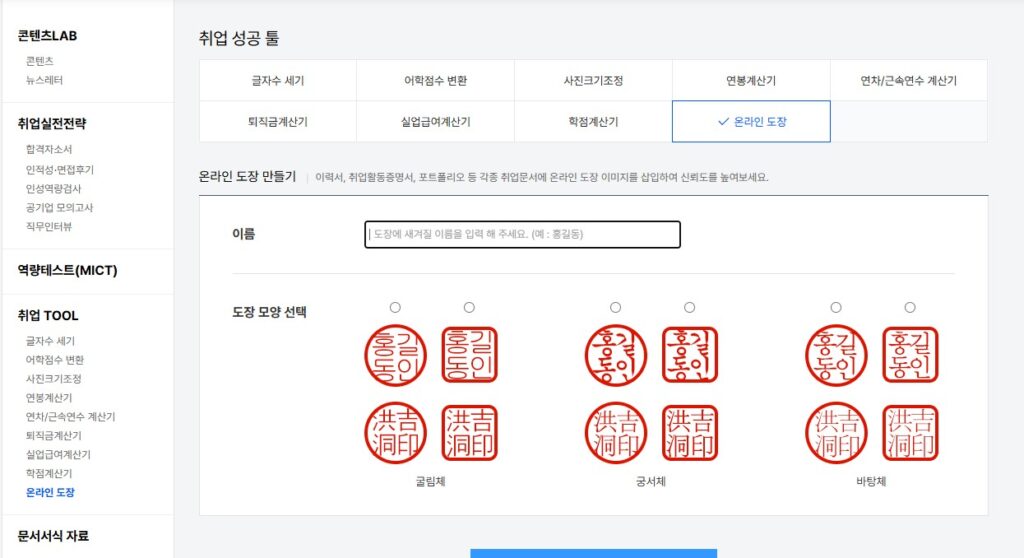This screenshot has height=558, width=1024.
Task: Click the round Hanja 바탕체 stamp image
Action: [x=837, y=433]
